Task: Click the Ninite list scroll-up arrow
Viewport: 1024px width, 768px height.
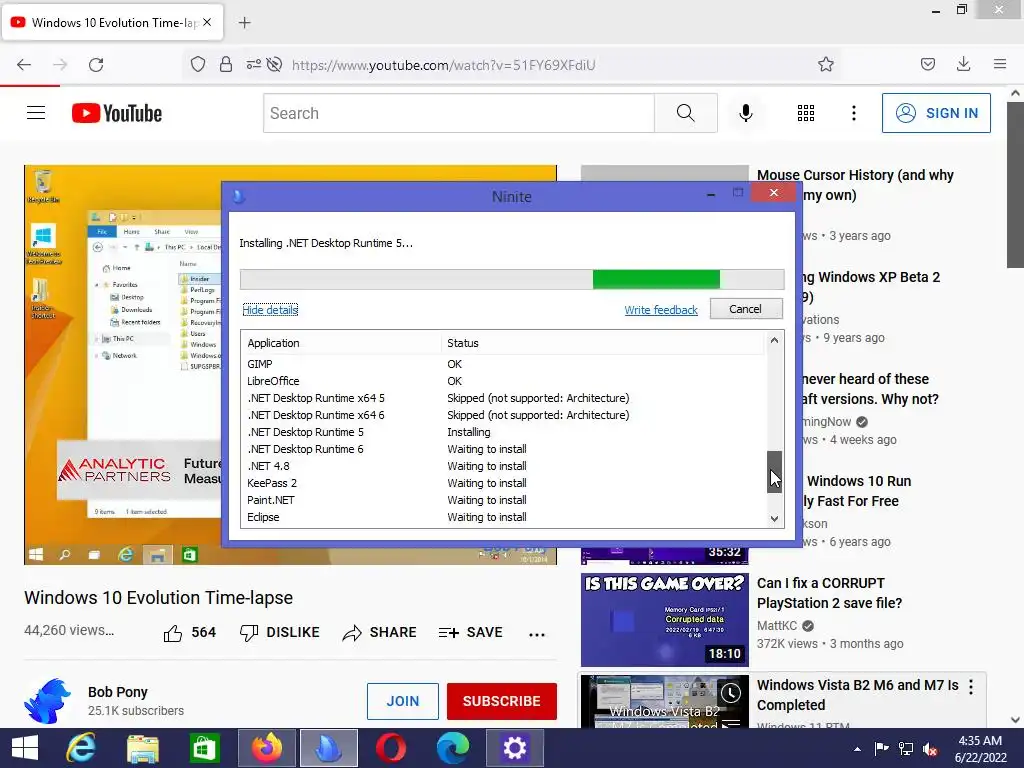Action: pos(774,340)
